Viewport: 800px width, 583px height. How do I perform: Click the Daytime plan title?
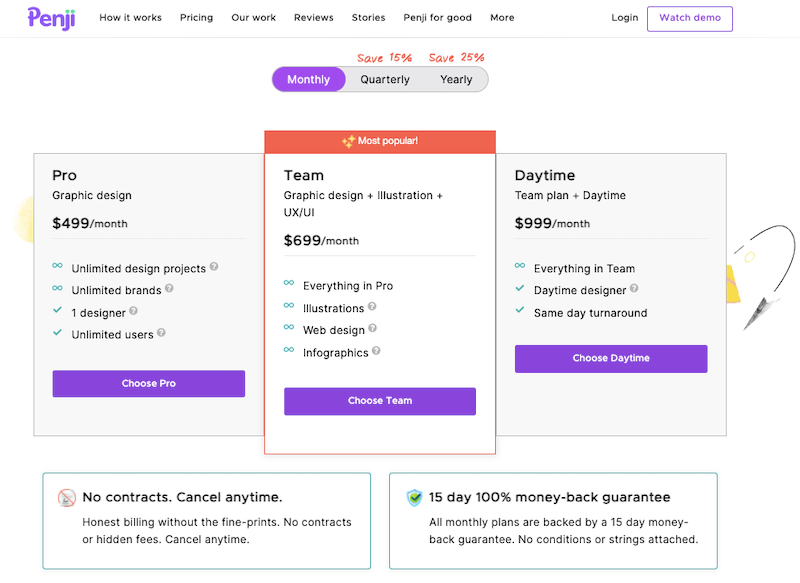[x=545, y=175]
